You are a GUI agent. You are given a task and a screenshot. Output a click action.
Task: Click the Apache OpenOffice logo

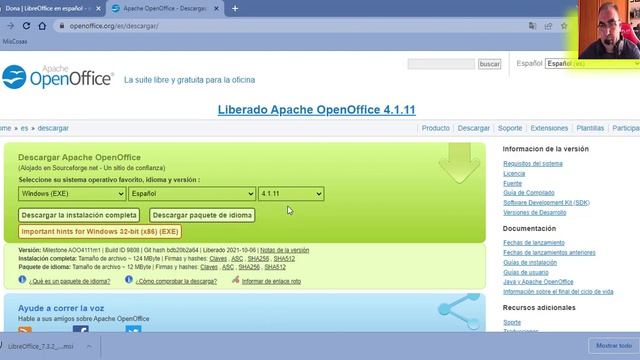[58, 77]
